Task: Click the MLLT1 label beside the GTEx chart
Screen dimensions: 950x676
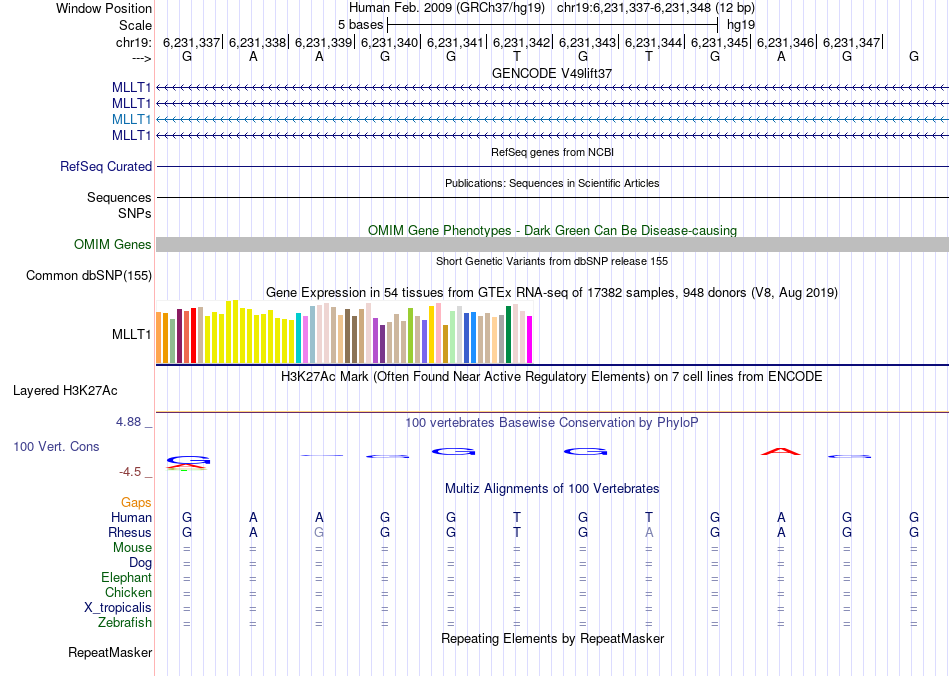Action: [x=131, y=334]
